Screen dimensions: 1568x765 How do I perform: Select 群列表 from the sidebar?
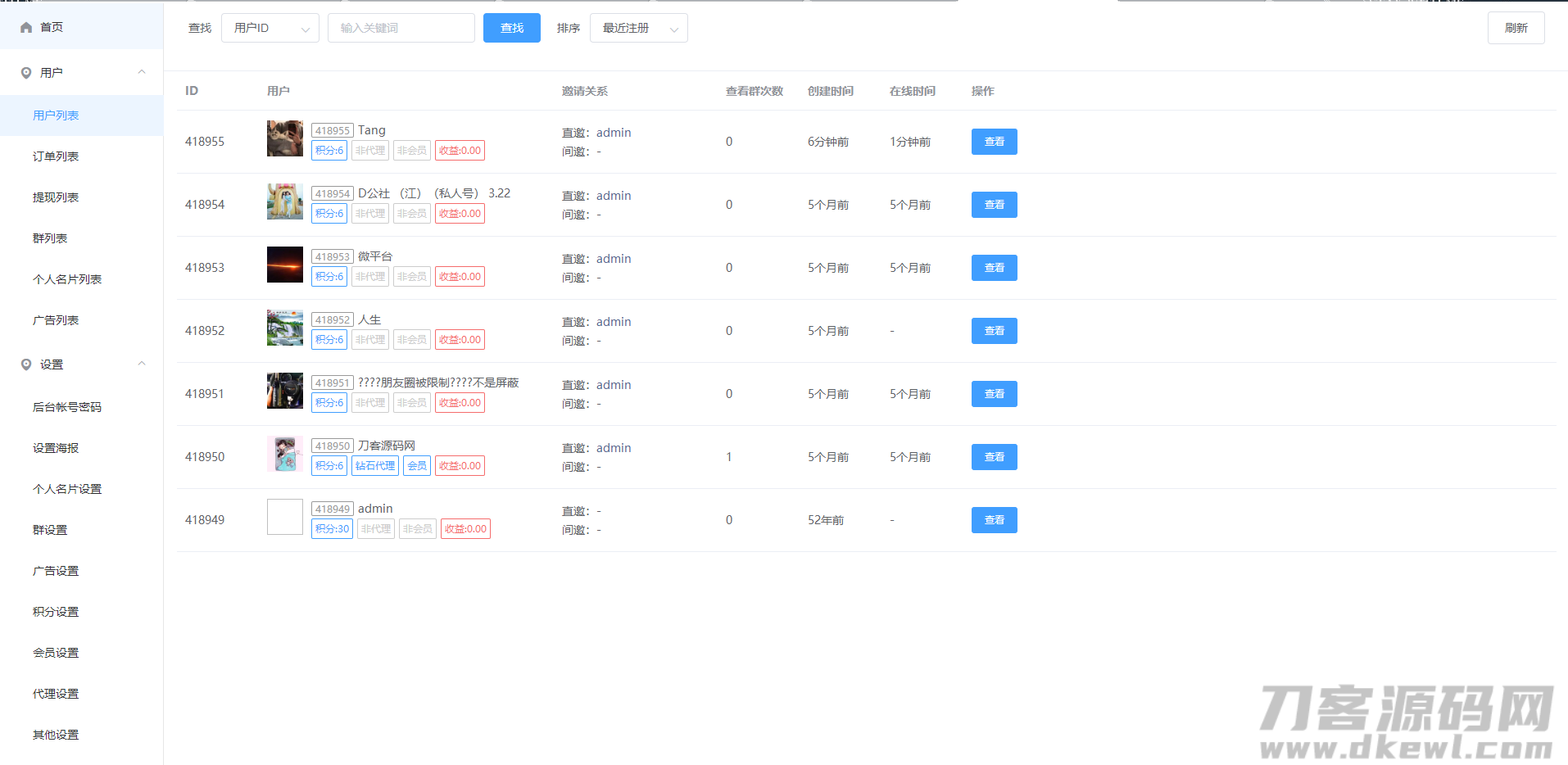click(x=50, y=238)
